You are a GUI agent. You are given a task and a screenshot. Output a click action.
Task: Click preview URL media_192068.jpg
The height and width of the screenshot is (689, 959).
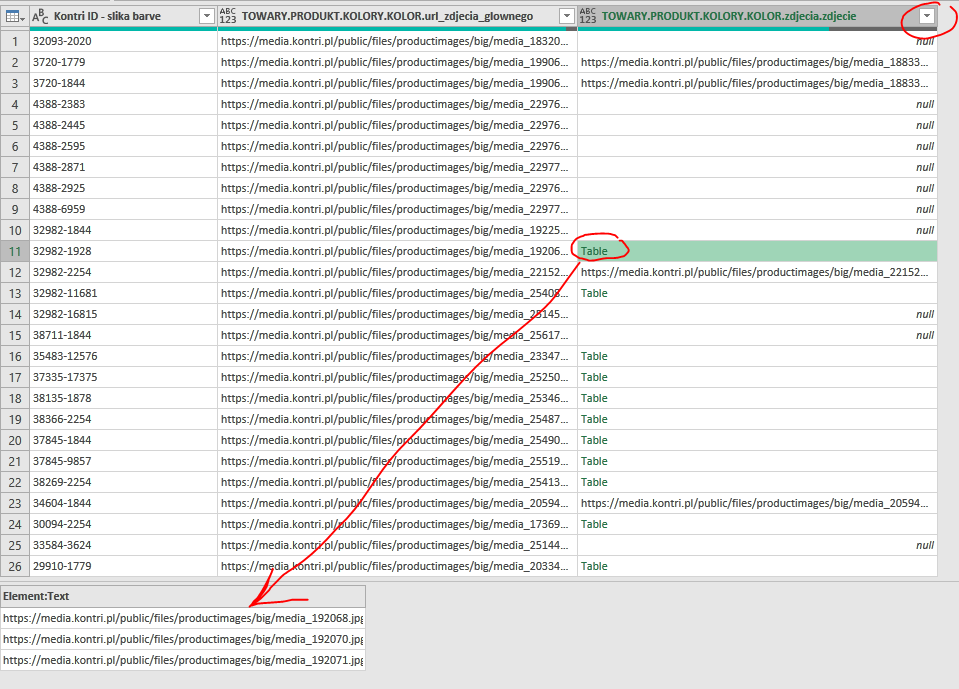(x=183, y=618)
